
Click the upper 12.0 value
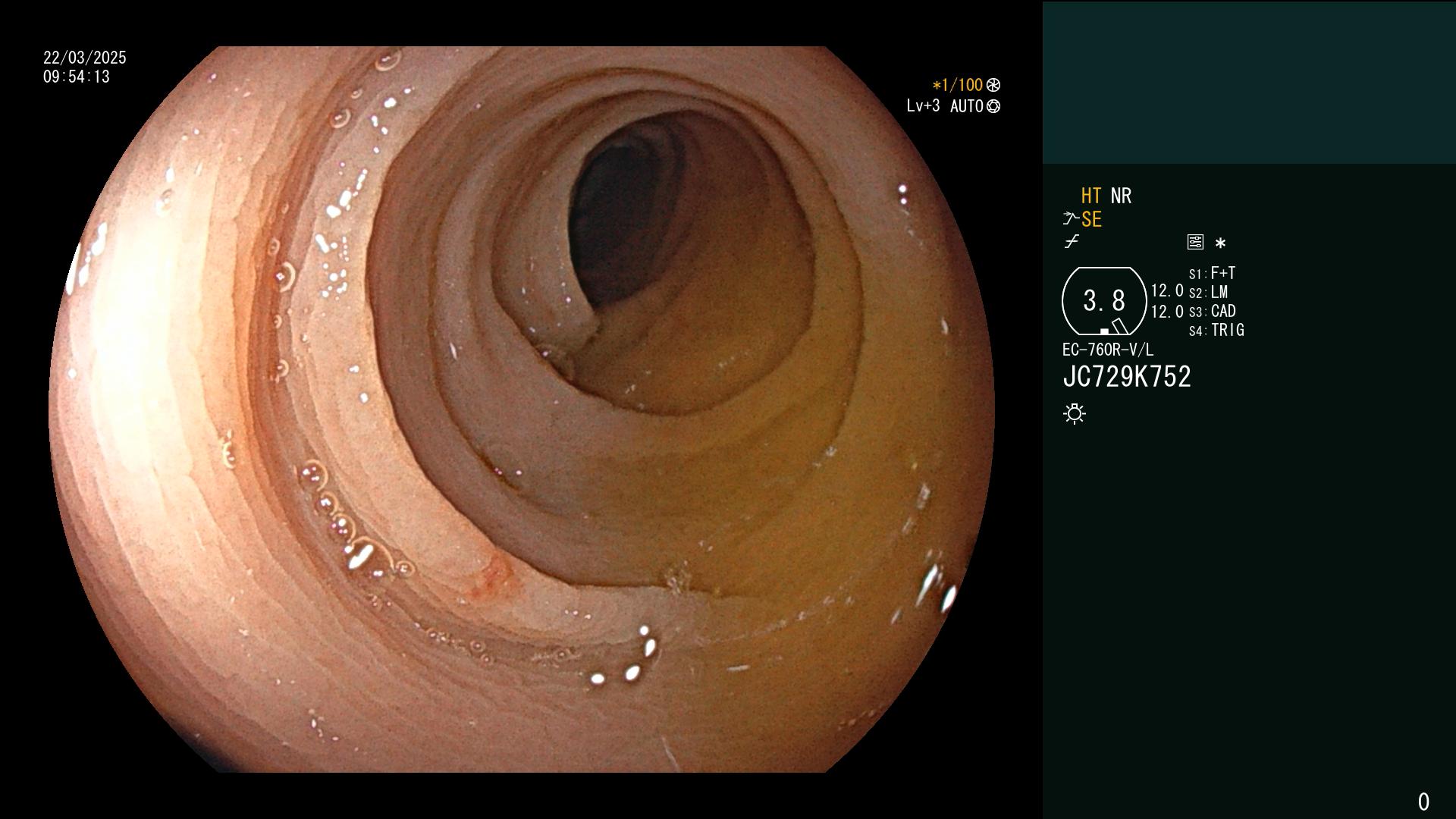point(1167,290)
